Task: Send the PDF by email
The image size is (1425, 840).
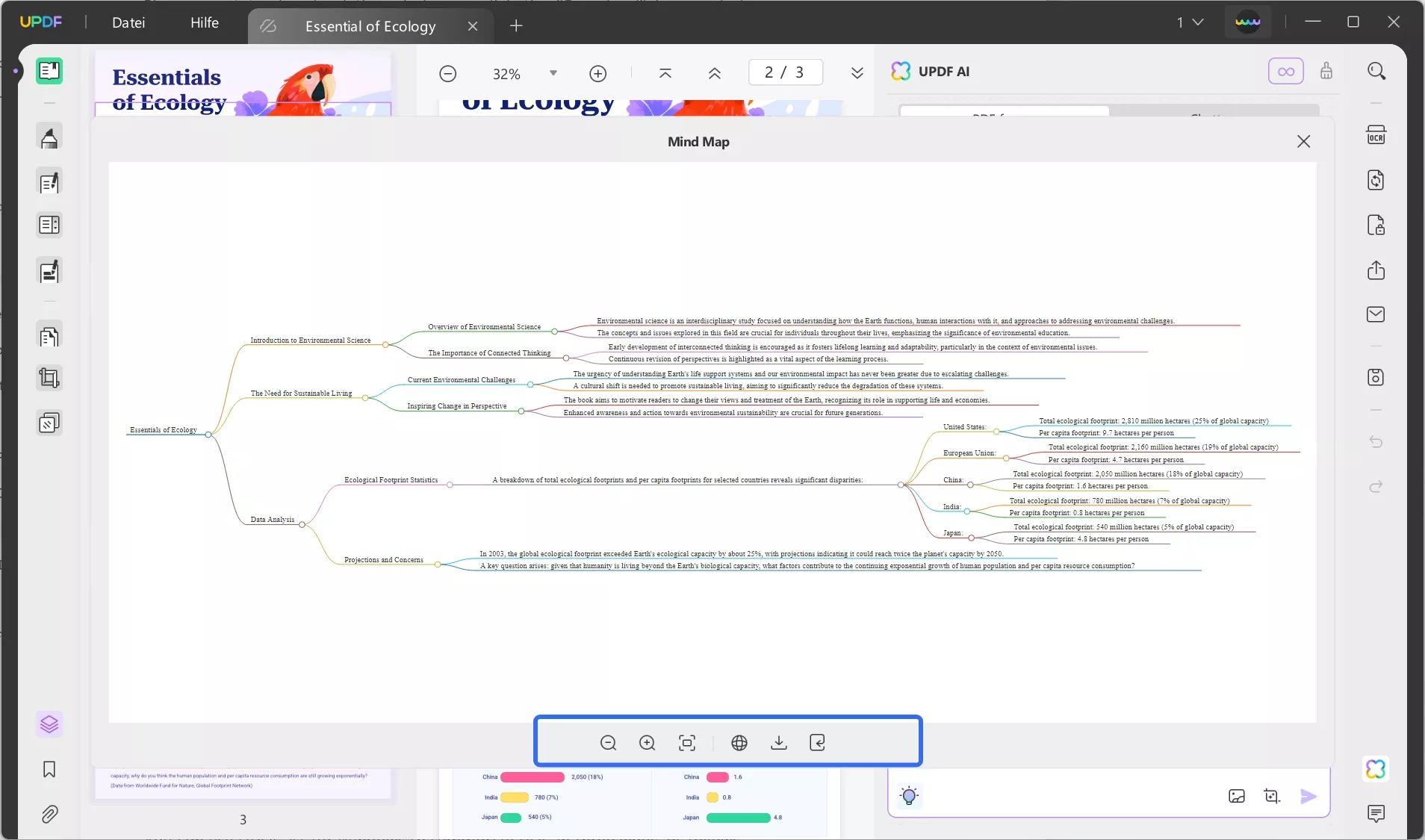Action: [1376, 314]
